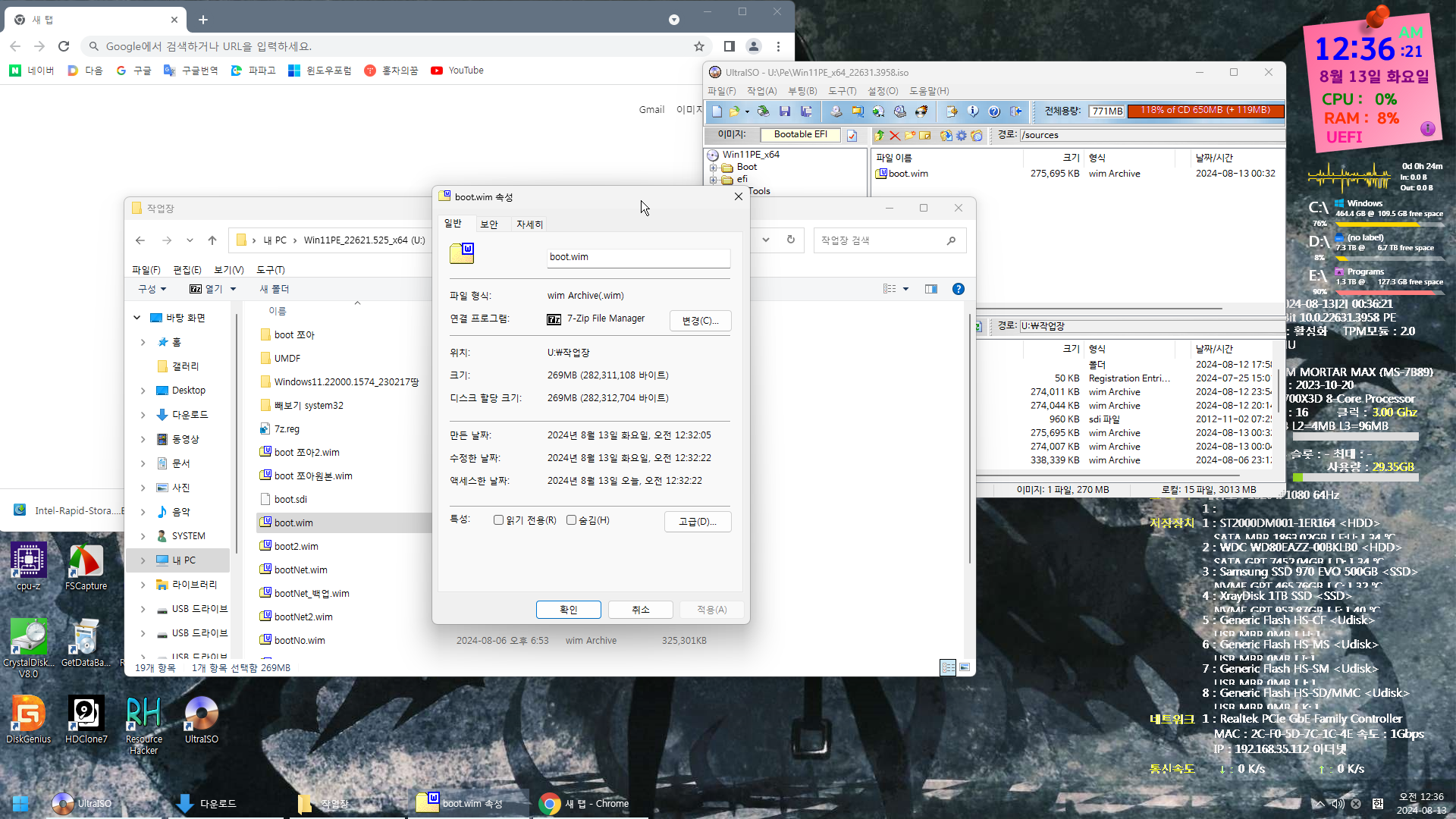Click the 변경(C)... button
1456x819 pixels.
click(x=700, y=321)
